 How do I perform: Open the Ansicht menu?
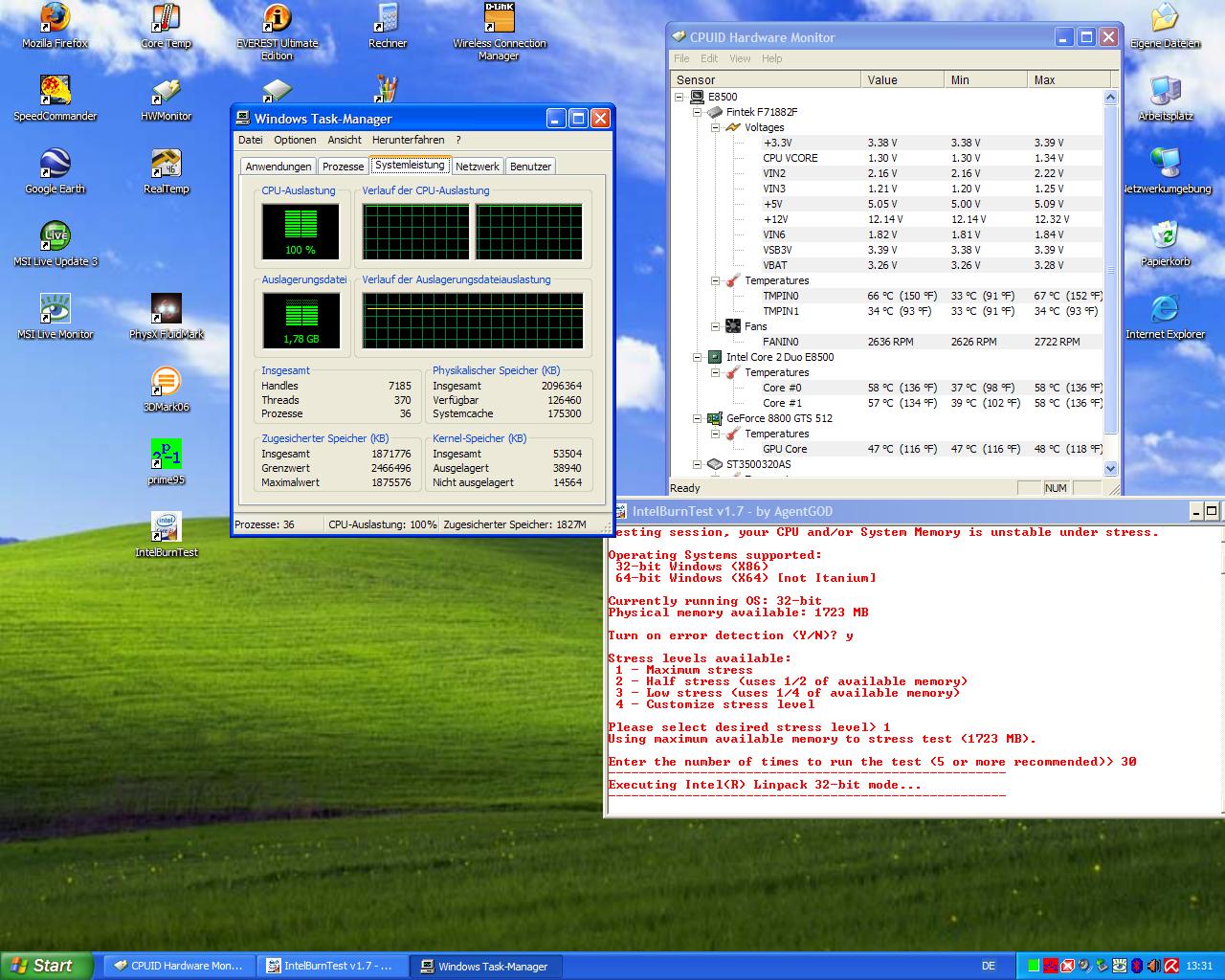tap(345, 140)
